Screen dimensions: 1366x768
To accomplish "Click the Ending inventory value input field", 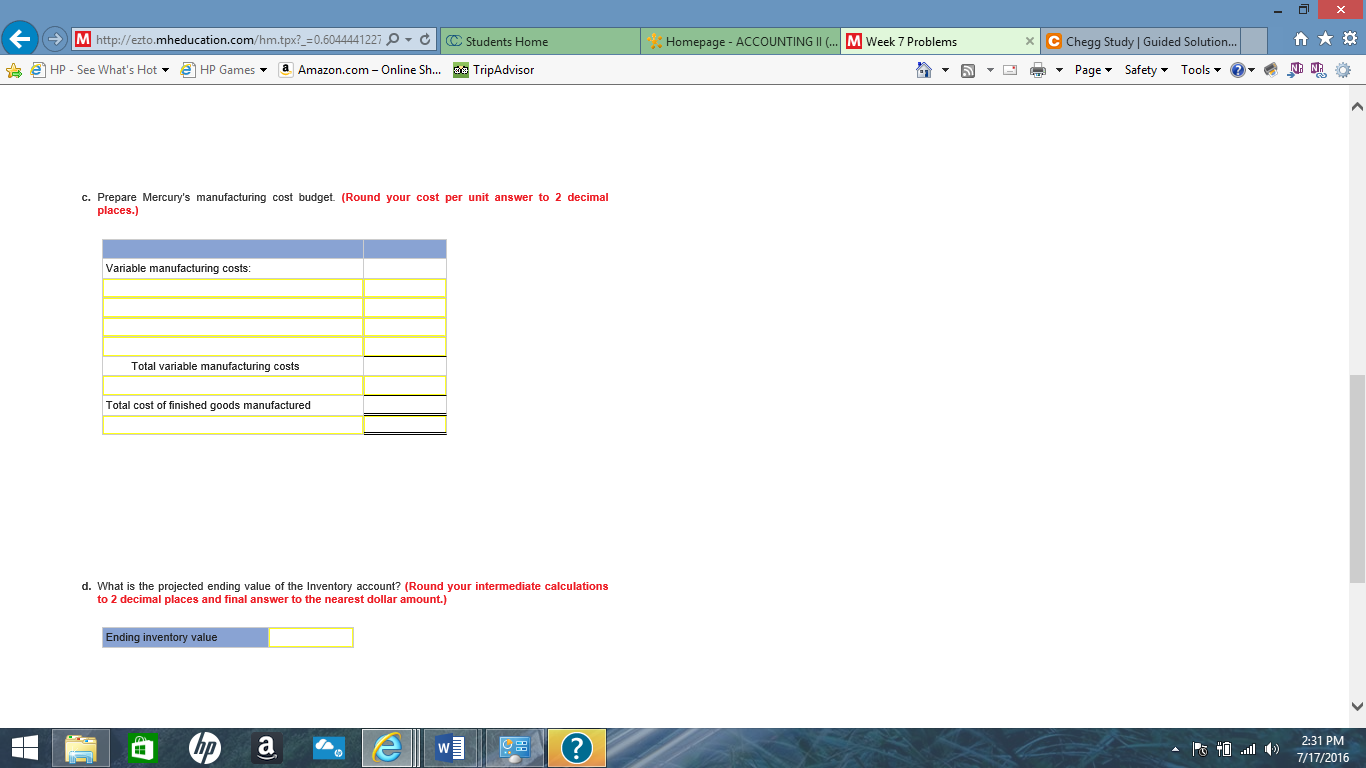I will click(310, 637).
